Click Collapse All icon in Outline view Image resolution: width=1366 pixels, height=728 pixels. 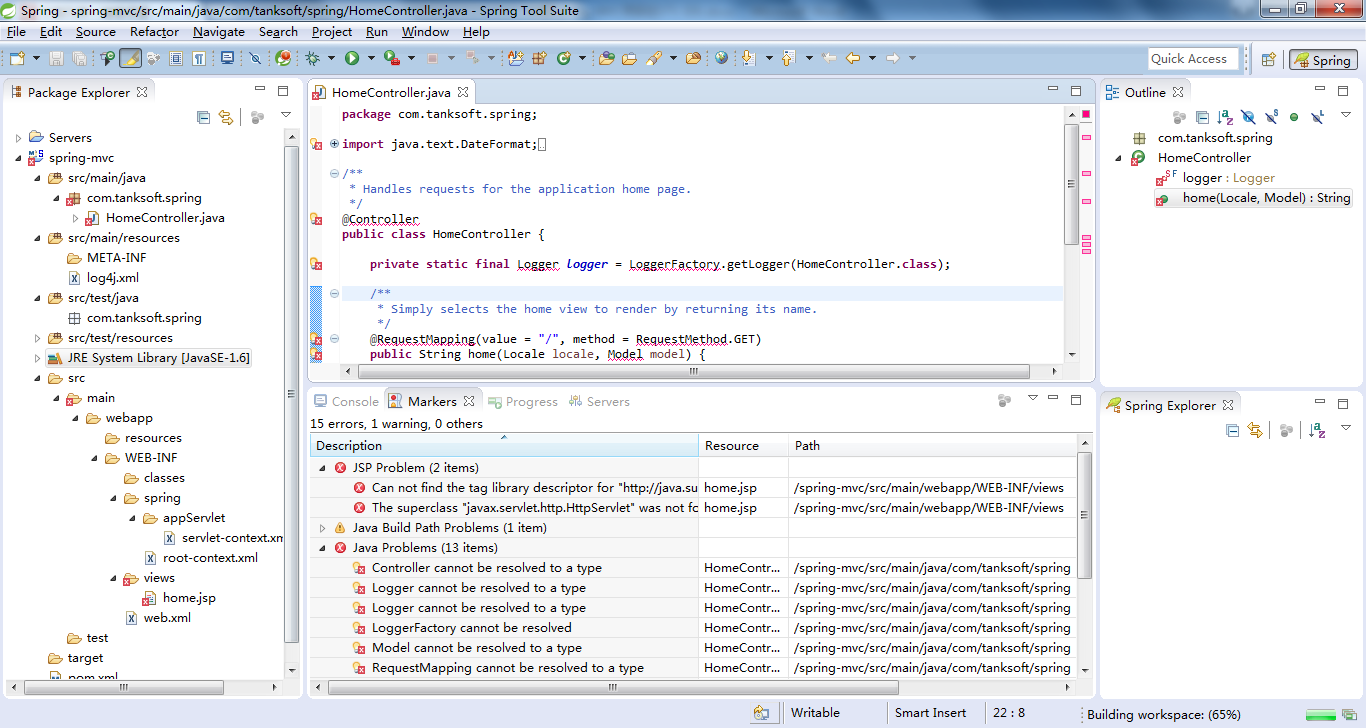coord(1202,117)
